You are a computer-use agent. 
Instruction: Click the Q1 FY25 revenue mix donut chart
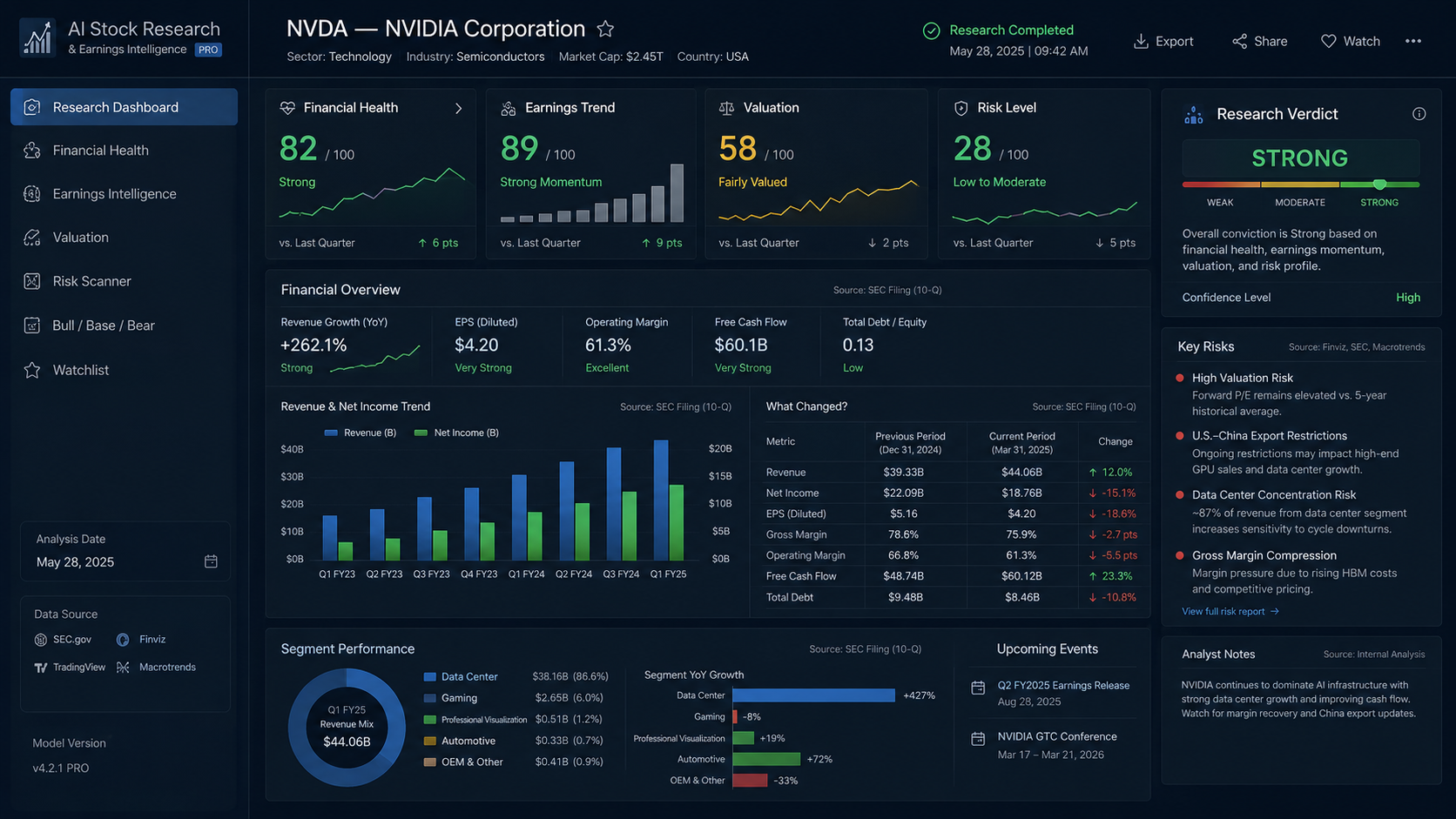tap(347, 727)
